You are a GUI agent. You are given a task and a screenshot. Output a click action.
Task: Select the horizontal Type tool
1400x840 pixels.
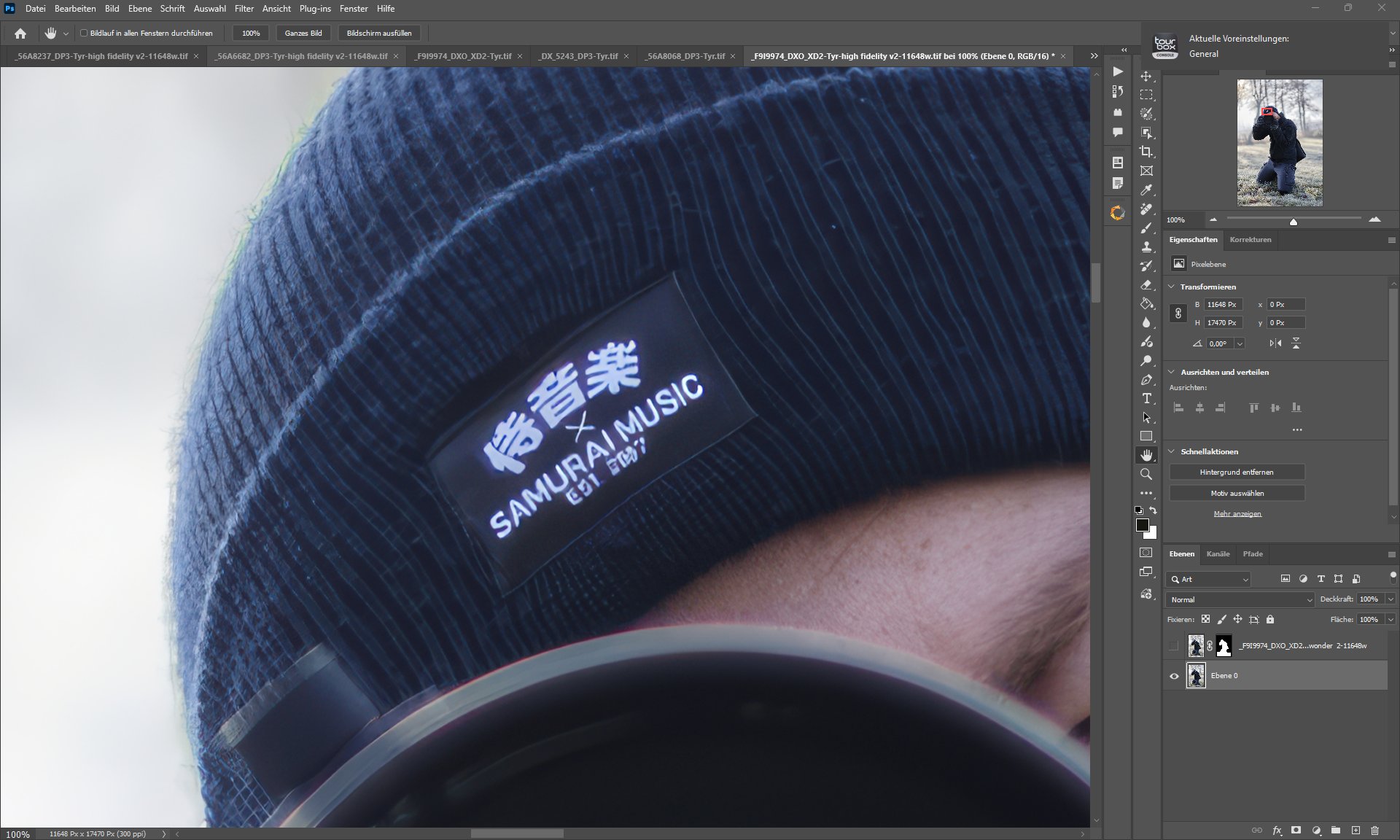pyautogui.click(x=1146, y=398)
